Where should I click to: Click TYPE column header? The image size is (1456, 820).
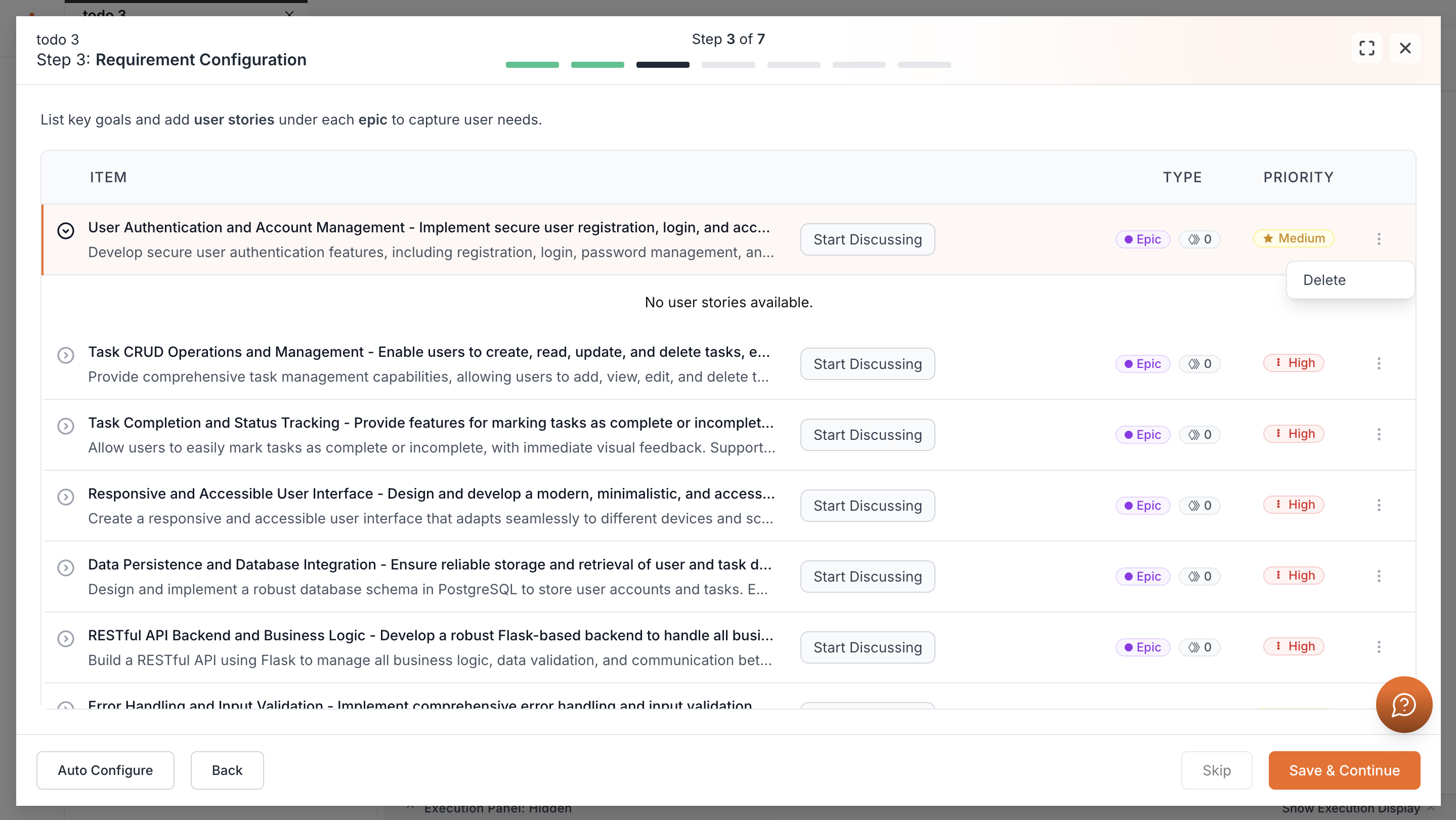[x=1182, y=177]
